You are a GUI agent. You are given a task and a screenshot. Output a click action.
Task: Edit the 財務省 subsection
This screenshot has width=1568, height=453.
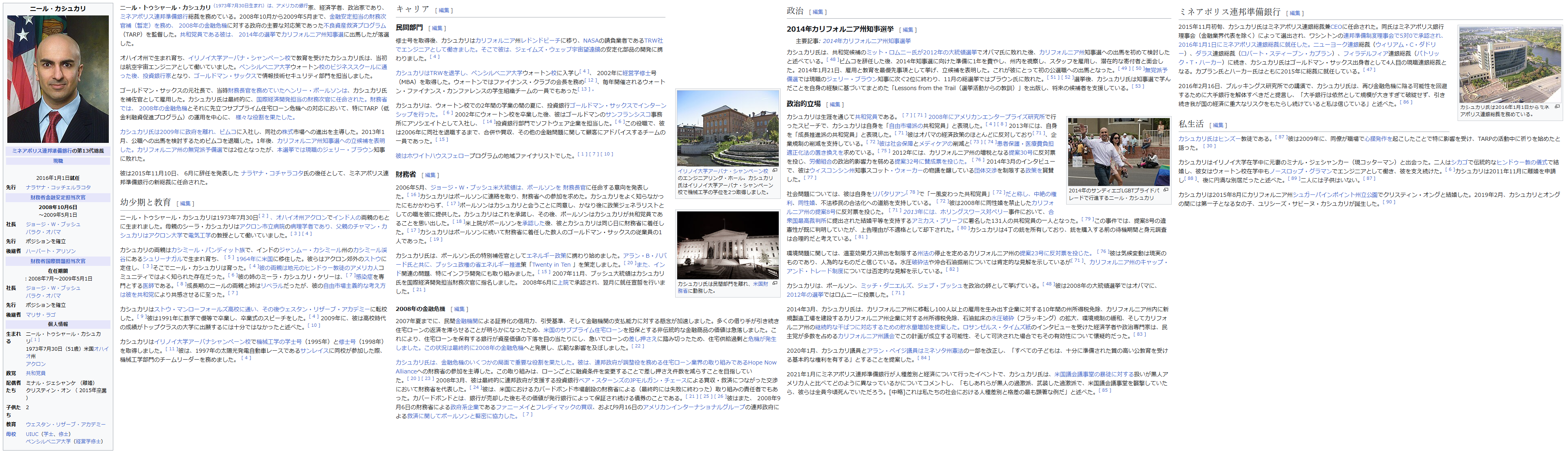pos(430,175)
